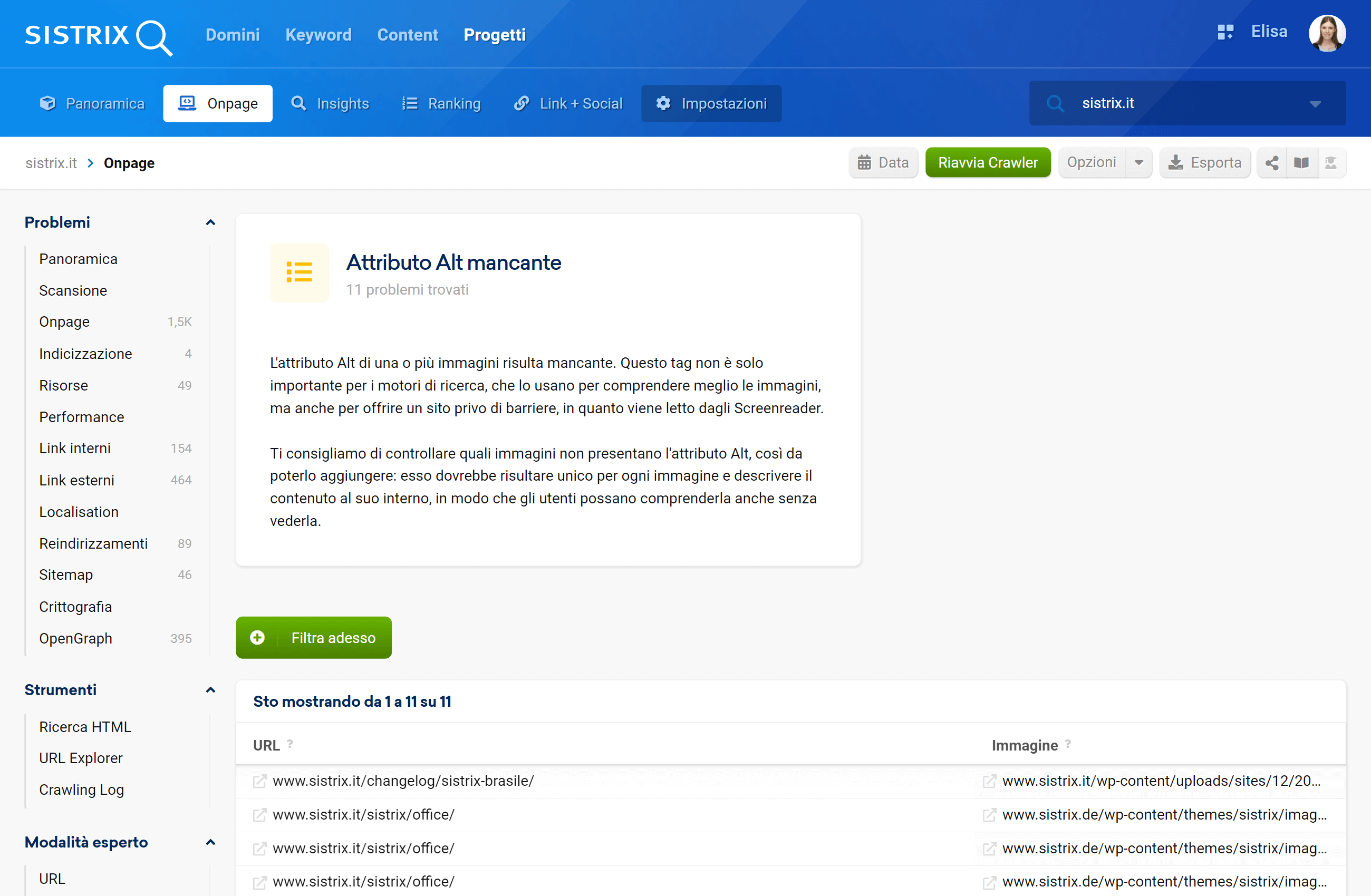Image resolution: width=1371 pixels, height=896 pixels.
Task: Click plus icon on Filtra adesso
Action: coord(257,637)
